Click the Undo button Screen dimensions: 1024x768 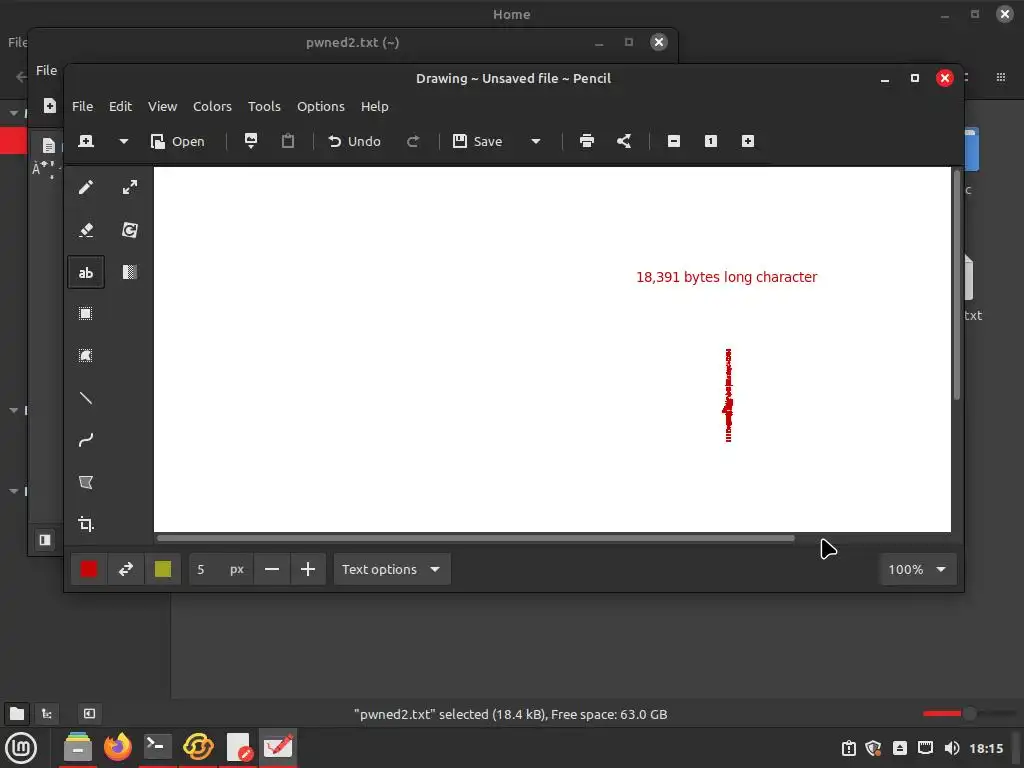(x=355, y=141)
